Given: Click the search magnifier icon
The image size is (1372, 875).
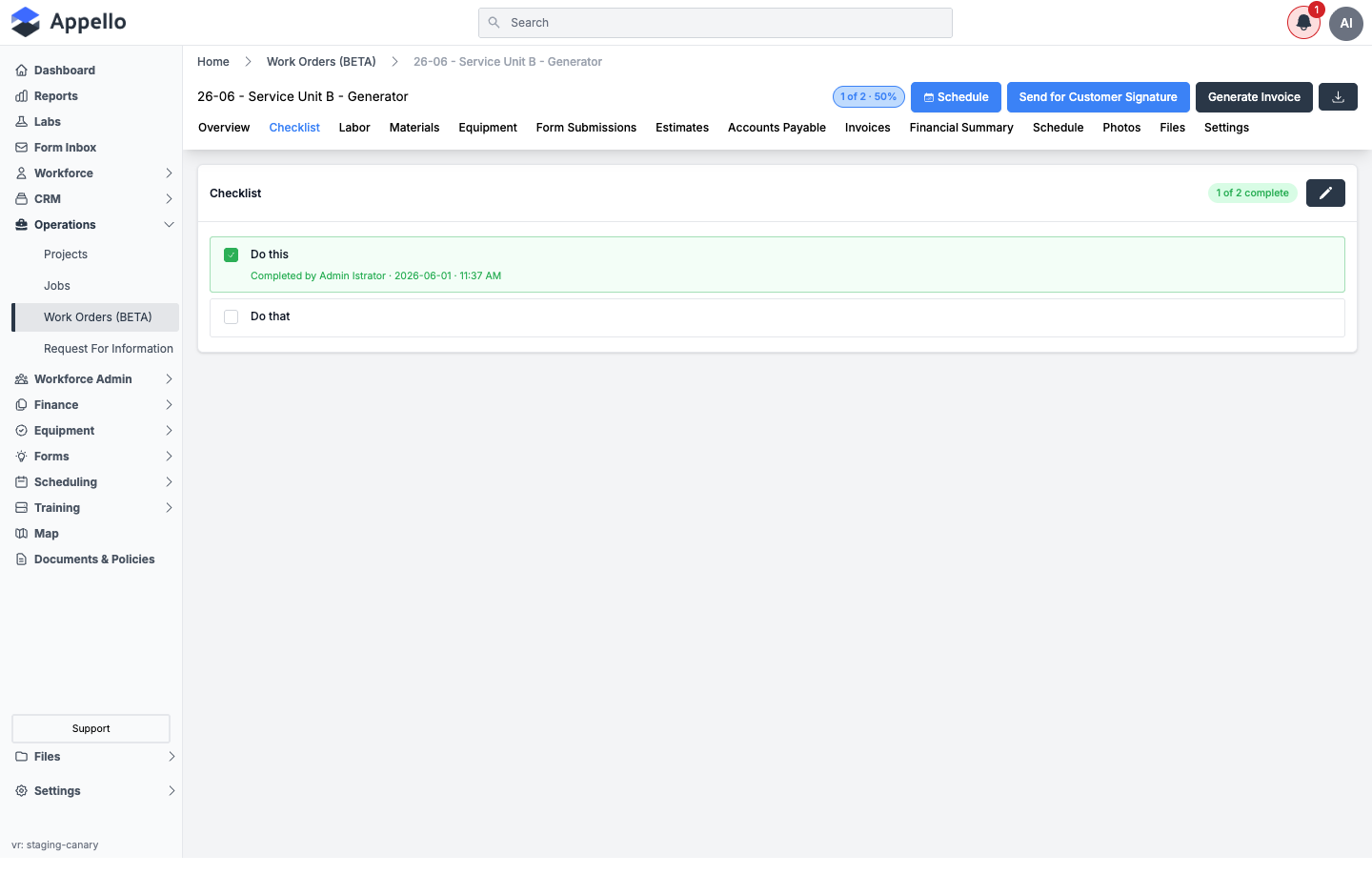Looking at the screenshot, I should [494, 23].
